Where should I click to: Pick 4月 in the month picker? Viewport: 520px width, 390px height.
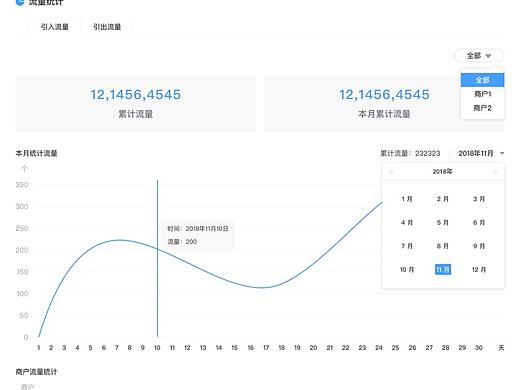(x=407, y=222)
